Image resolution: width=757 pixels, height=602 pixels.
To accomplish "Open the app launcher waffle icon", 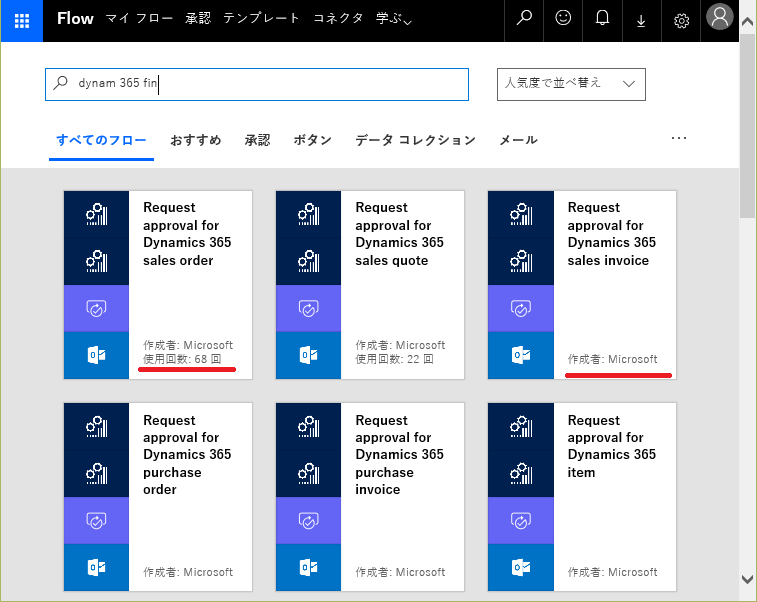I will 22,21.
